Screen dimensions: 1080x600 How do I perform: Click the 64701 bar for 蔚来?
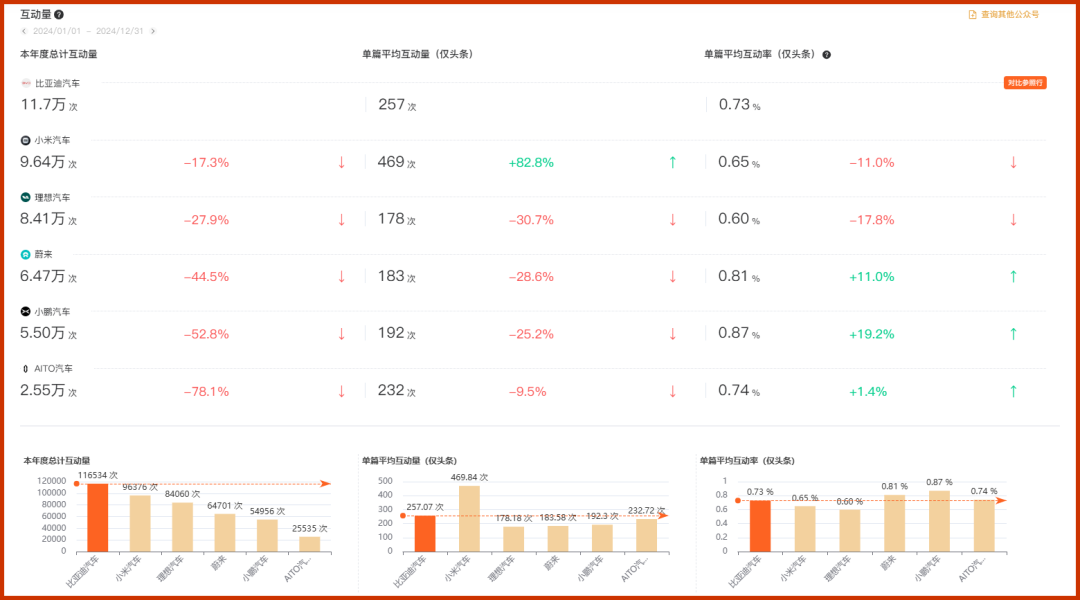[225, 532]
